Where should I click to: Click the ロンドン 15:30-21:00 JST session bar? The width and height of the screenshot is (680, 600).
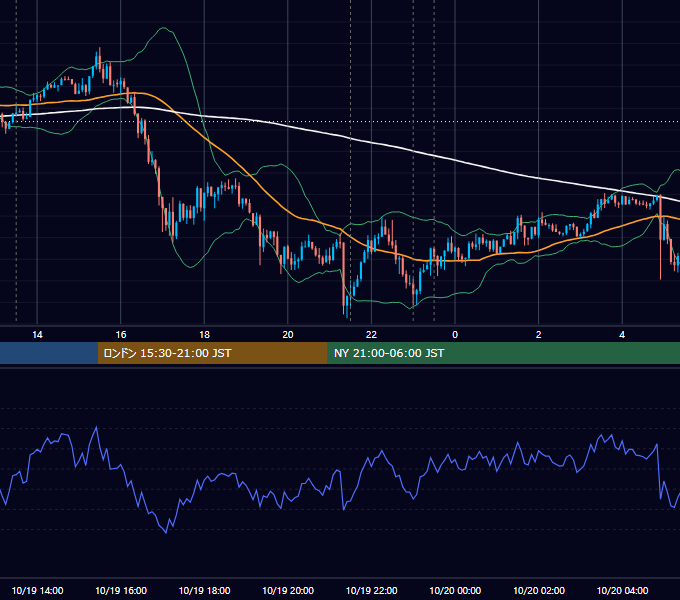tap(212, 353)
